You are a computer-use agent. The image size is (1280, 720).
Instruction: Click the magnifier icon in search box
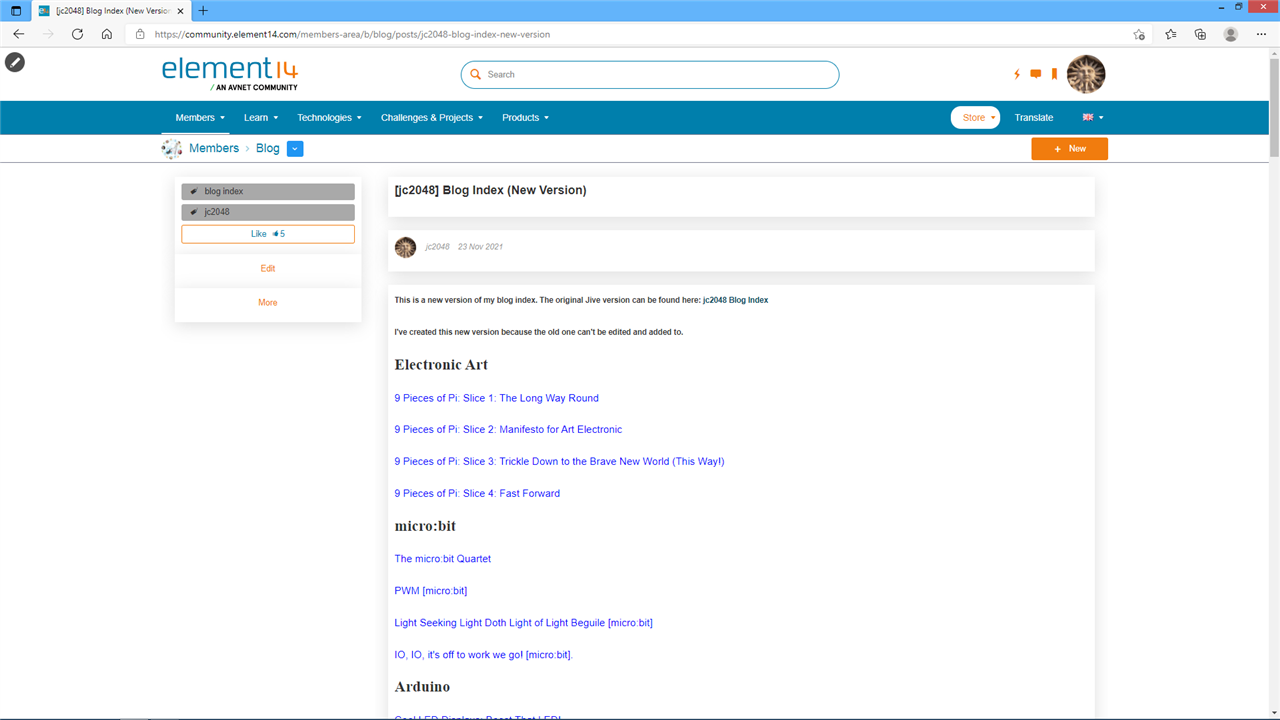476,74
